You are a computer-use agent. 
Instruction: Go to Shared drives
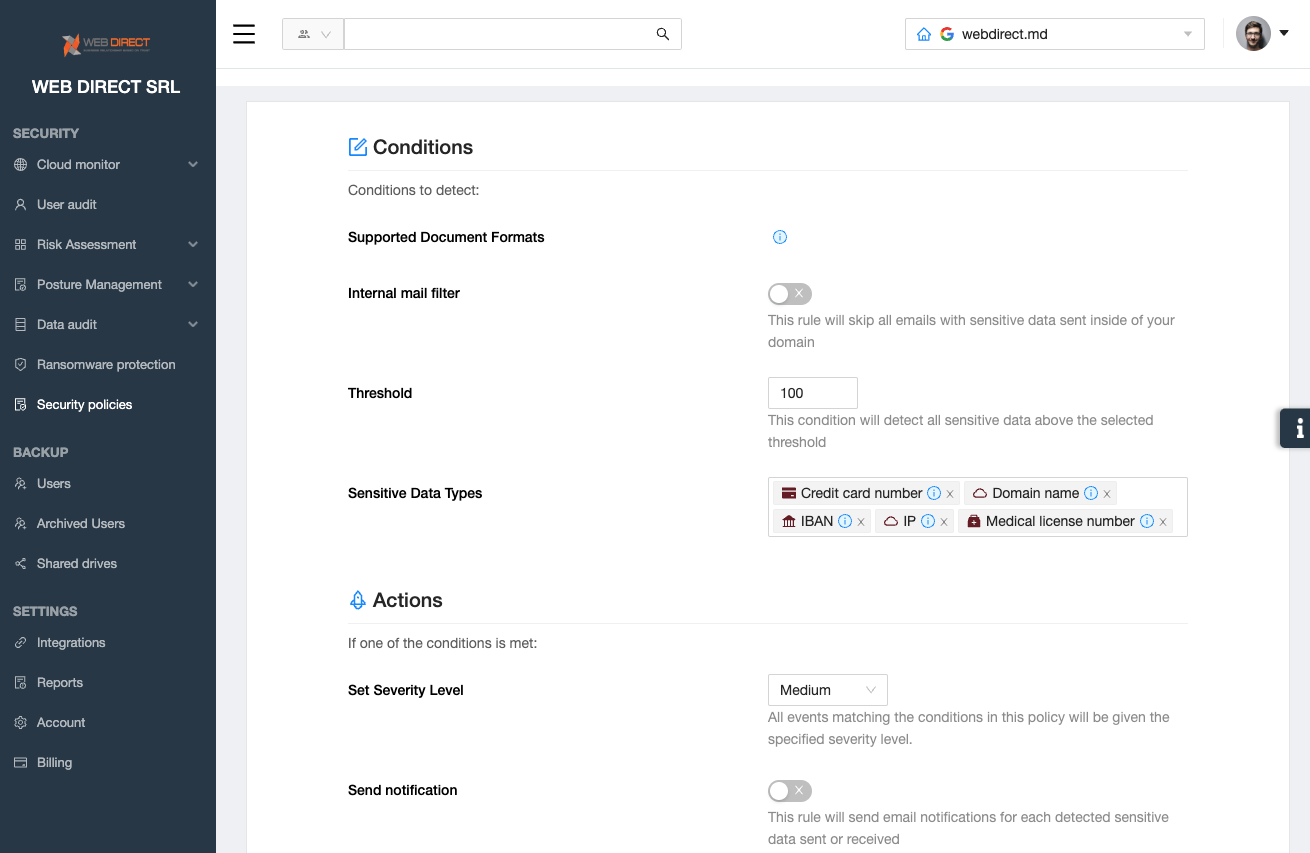tap(77, 564)
